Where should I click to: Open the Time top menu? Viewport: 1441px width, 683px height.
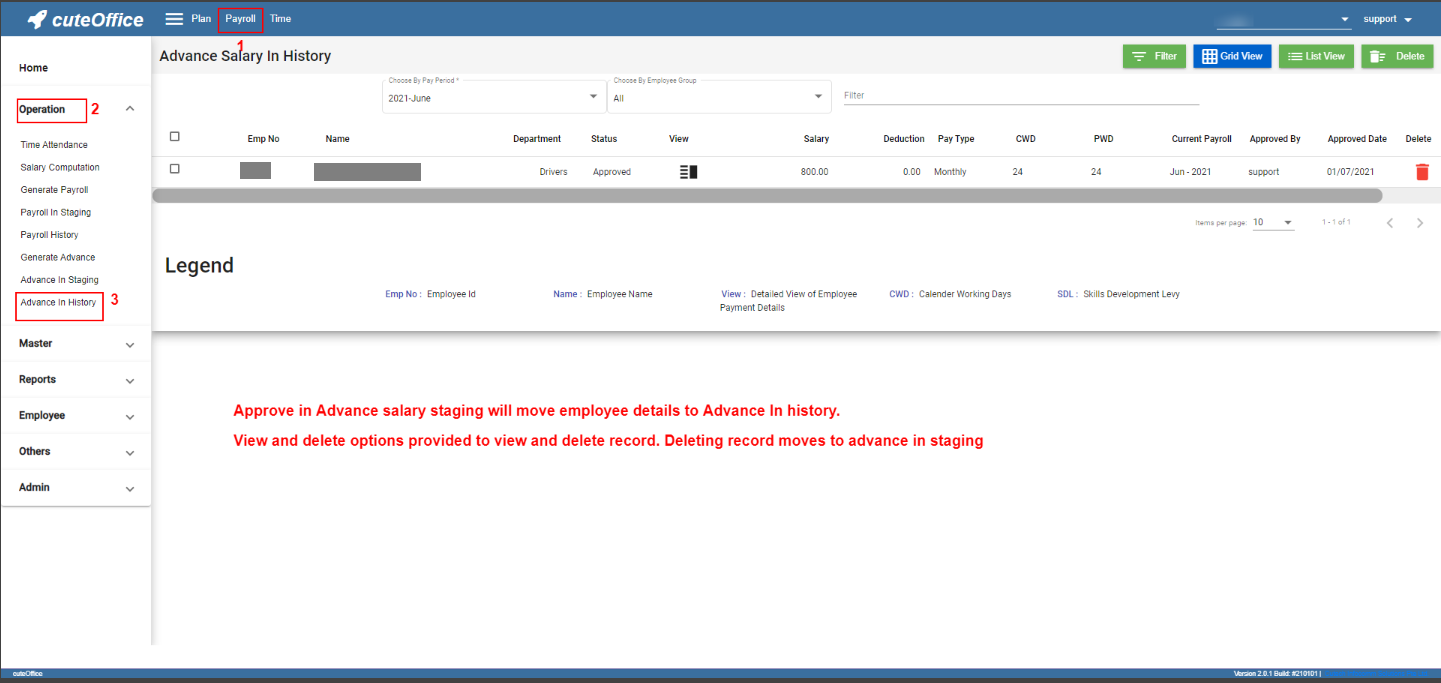tap(280, 19)
